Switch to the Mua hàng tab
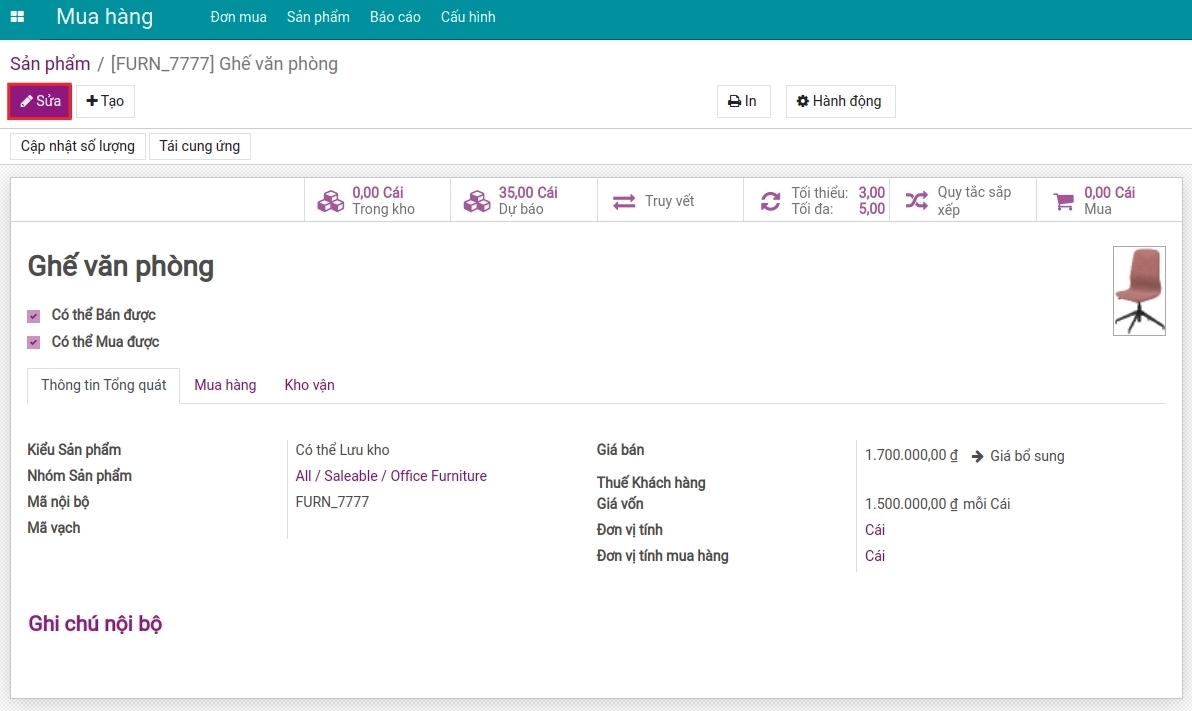The height and width of the screenshot is (711, 1192). tap(225, 385)
